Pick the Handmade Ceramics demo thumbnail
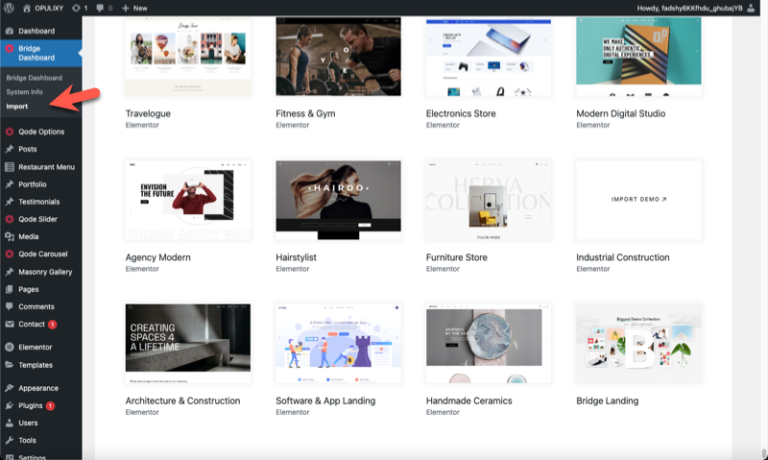This screenshot has height=460, width=768. (488, 343)
